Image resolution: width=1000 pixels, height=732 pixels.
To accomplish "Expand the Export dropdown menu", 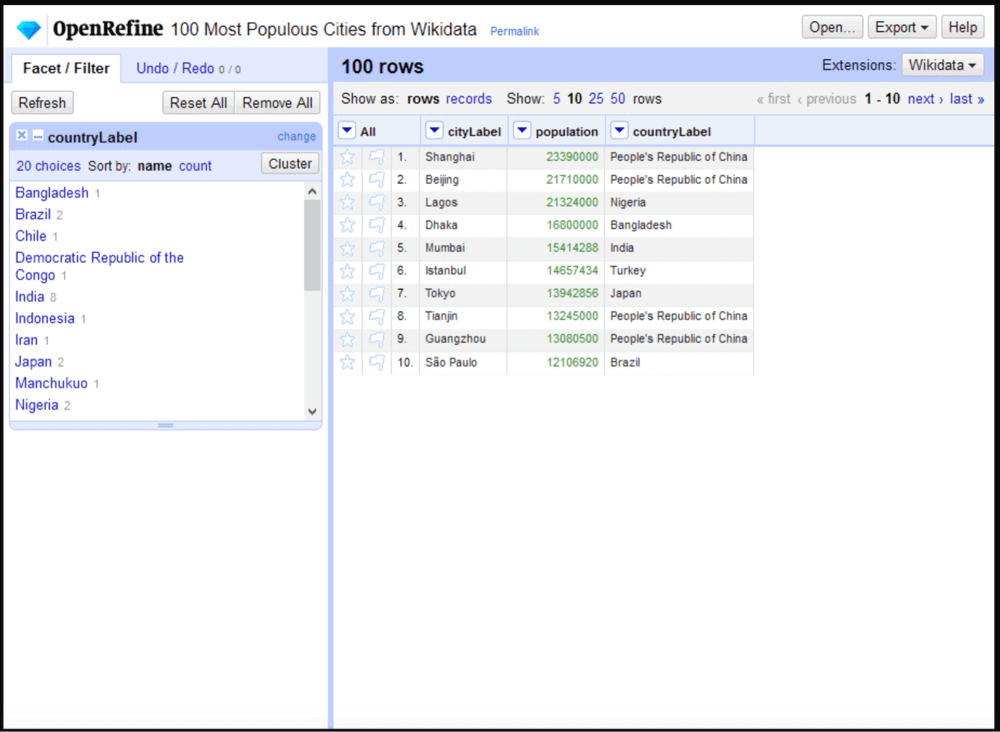I will (x=901, y=27).
